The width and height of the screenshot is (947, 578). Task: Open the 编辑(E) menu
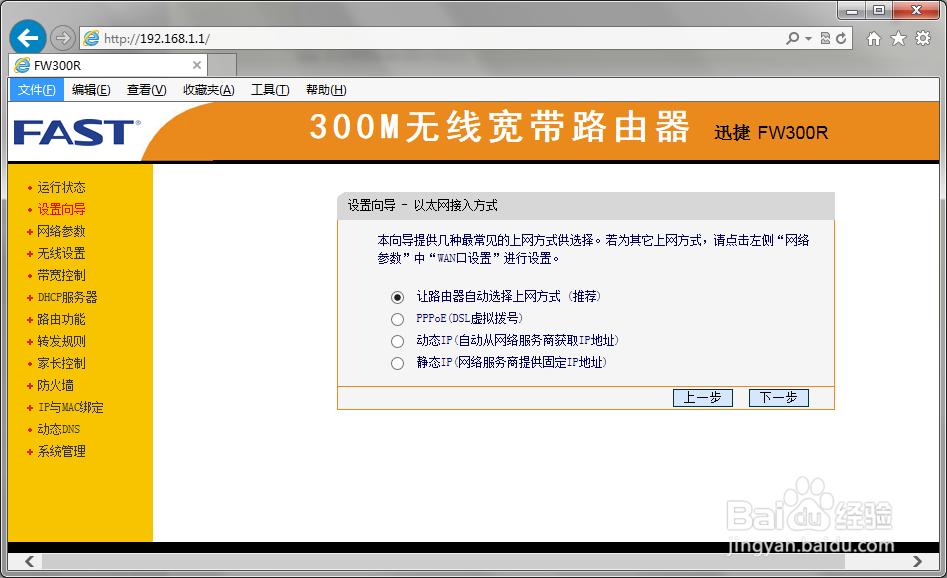tap(91, 90)
